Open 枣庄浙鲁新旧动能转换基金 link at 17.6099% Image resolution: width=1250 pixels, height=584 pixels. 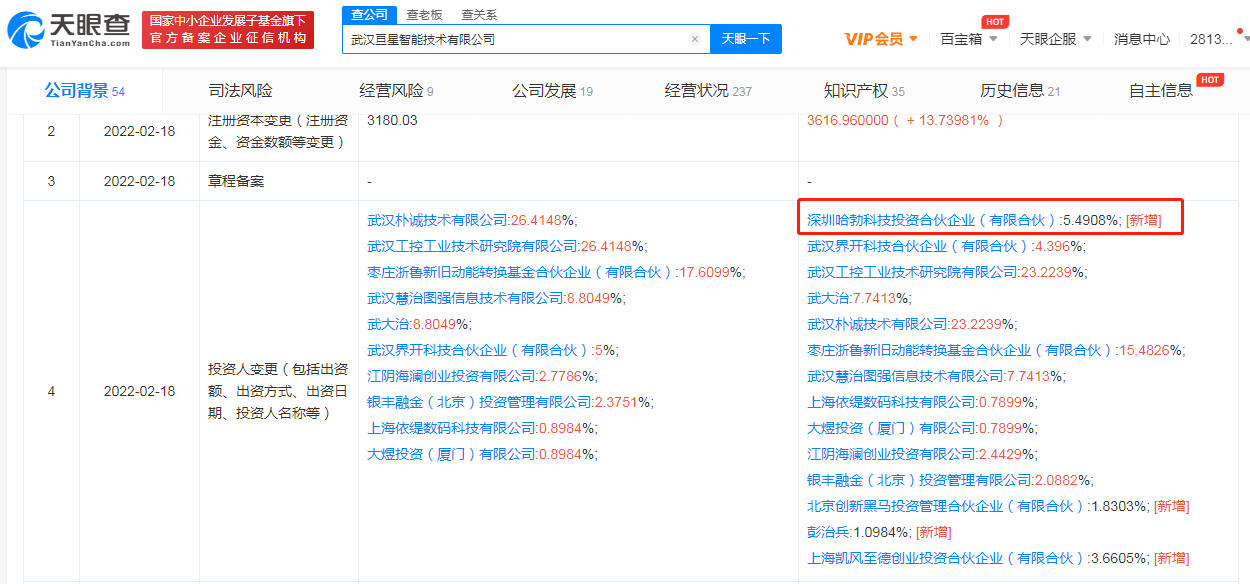pyautogui.click(x=520, y=271)
